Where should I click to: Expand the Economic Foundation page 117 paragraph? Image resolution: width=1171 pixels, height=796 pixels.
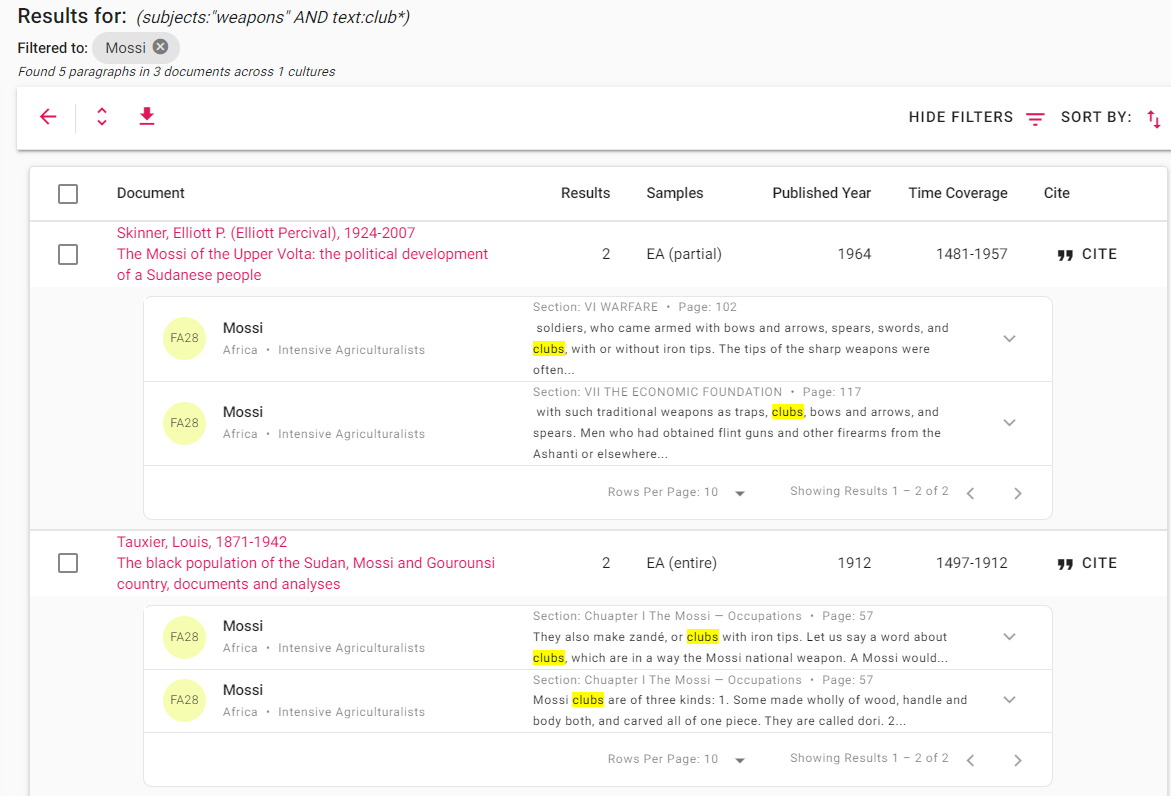(1009, 422)
